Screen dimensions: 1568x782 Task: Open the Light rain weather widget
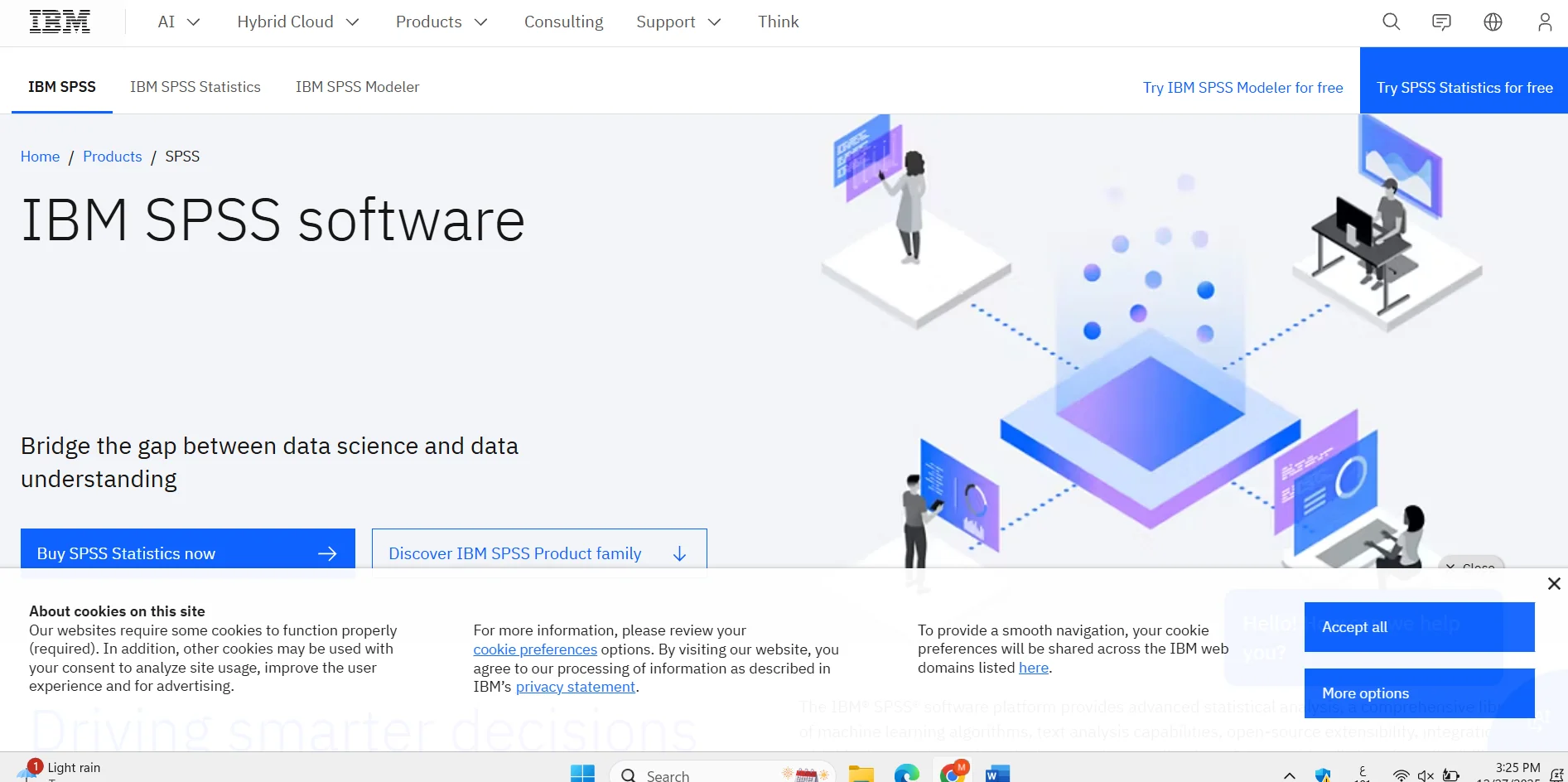click(60, 770)
